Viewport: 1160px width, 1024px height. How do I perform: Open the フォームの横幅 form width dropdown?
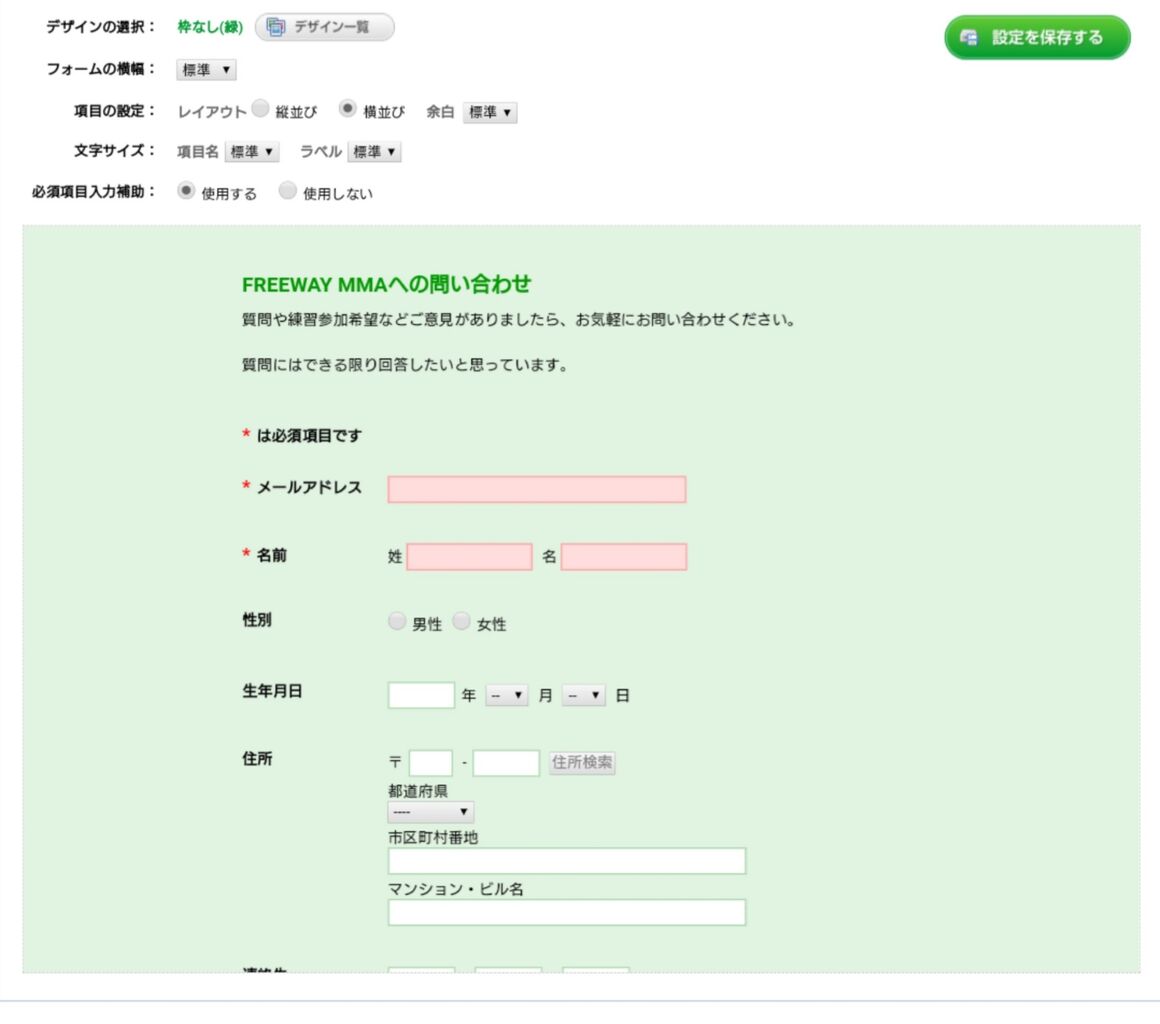[206, 70]
